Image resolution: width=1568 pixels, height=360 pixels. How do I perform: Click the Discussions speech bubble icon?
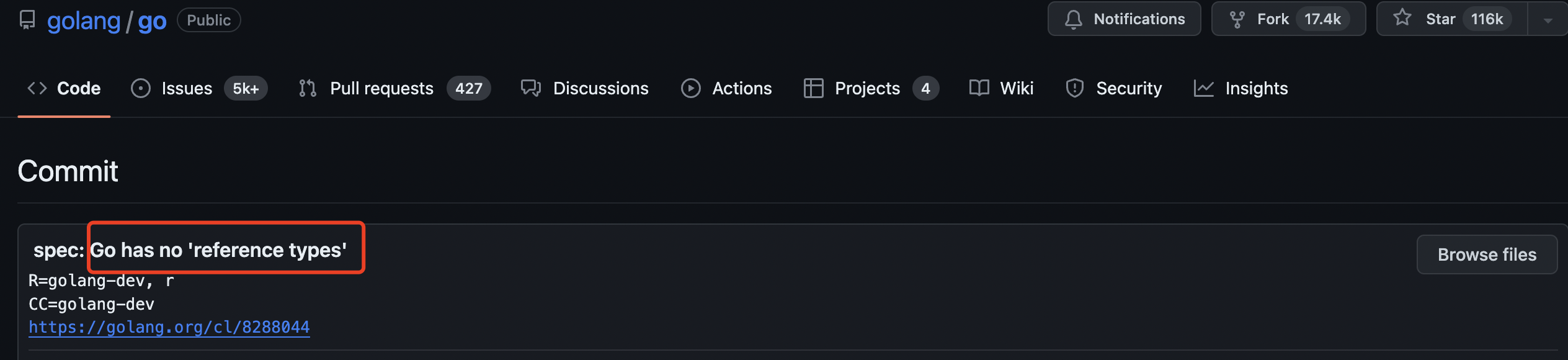pyautogui.click(x=531, y=88)
